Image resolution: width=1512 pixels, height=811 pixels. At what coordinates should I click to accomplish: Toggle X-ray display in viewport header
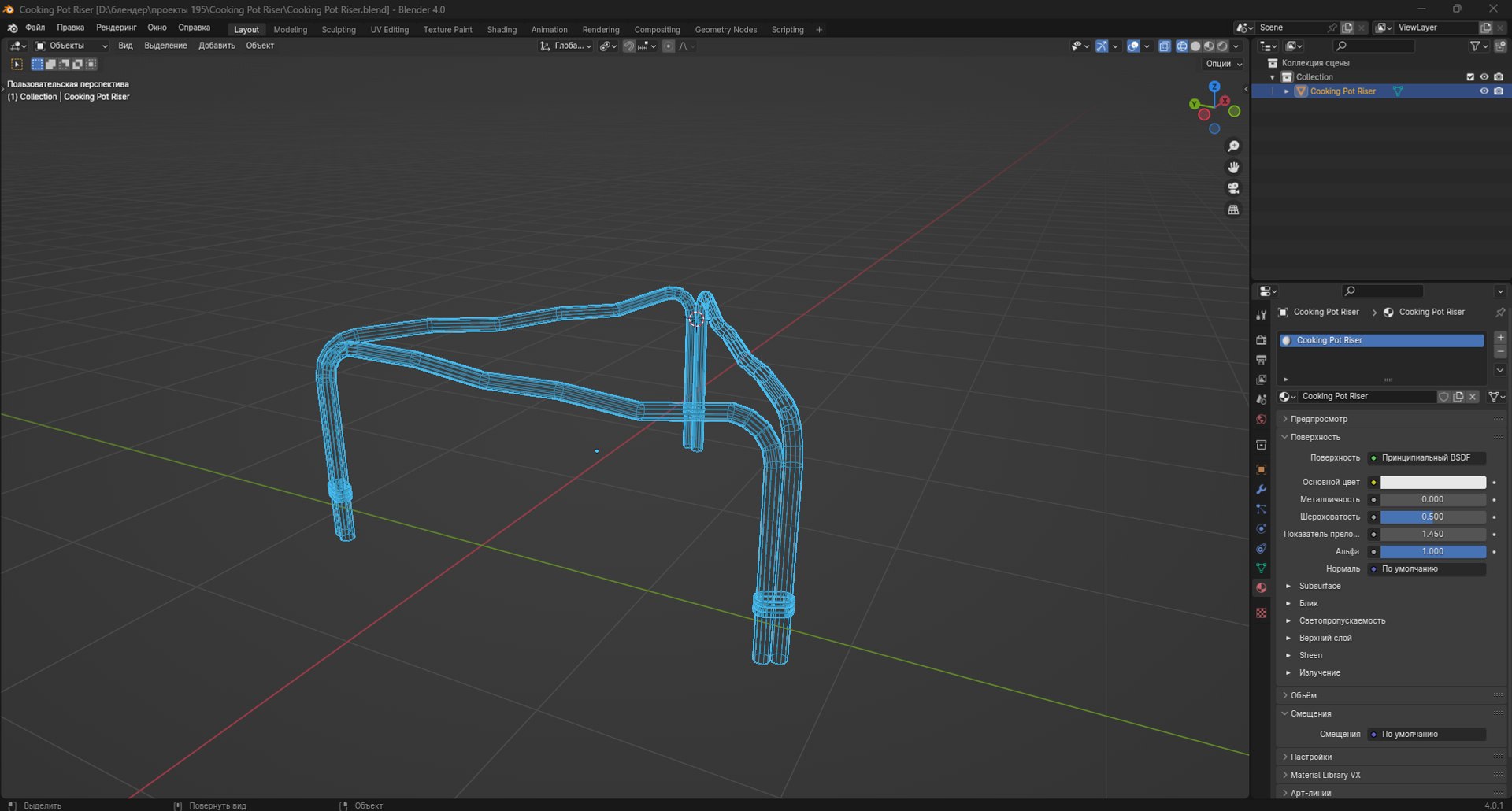[x=1165, y=46]
